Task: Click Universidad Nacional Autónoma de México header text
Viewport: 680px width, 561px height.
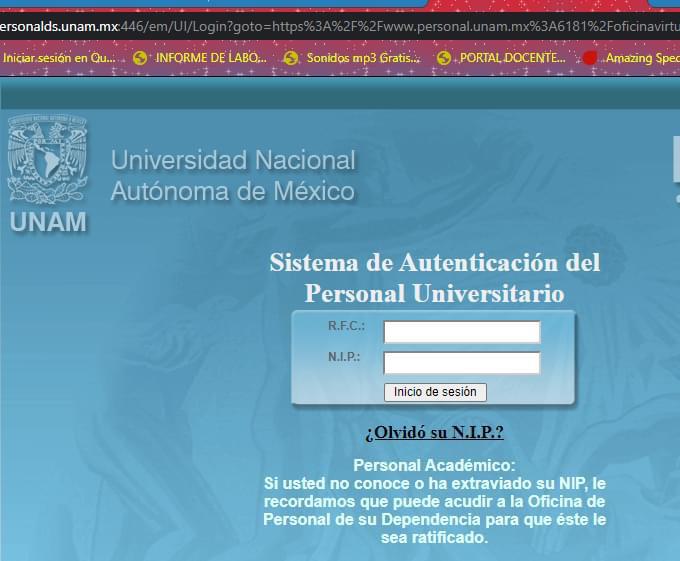Action: (x=233, y=176)
